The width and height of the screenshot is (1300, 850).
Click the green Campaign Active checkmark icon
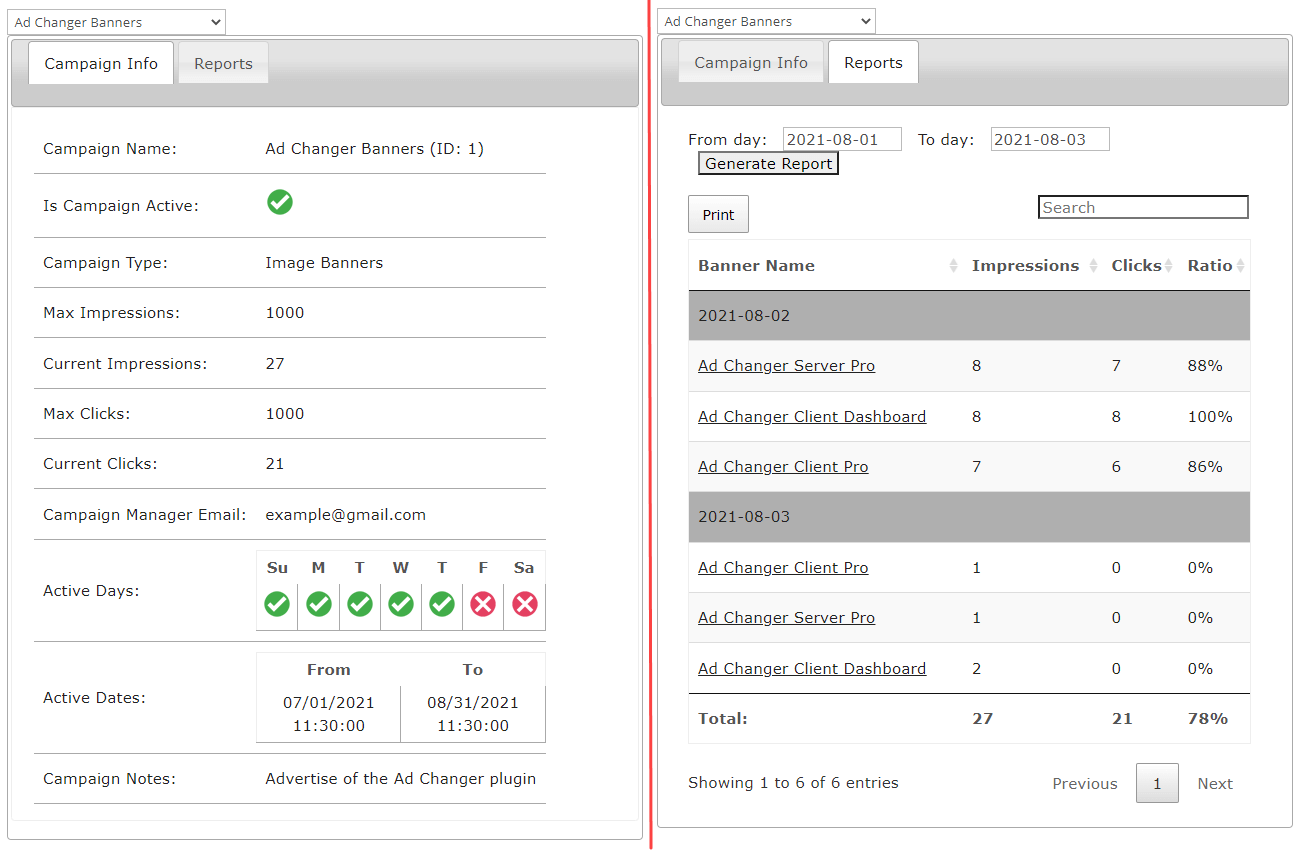coord(280,202)
